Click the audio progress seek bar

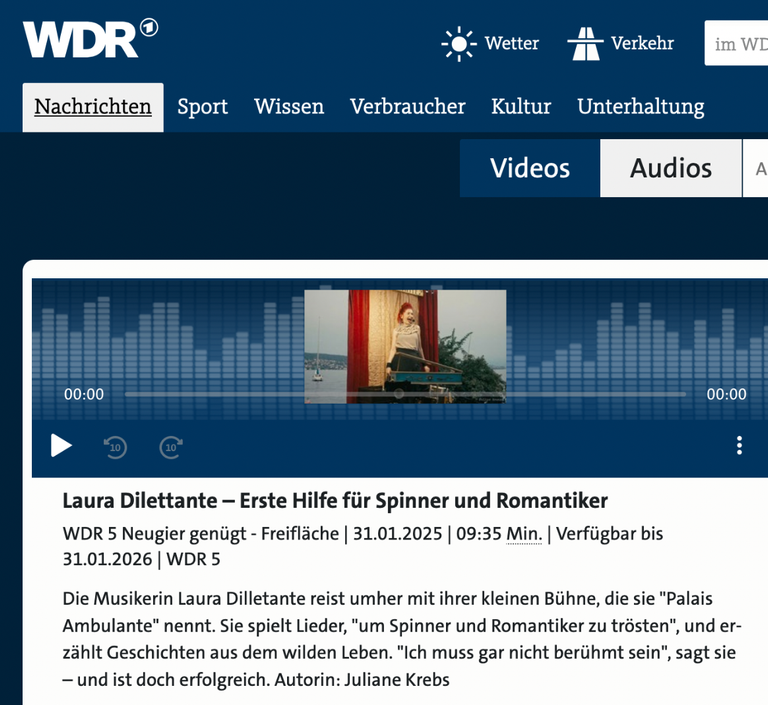pos(405,394)
